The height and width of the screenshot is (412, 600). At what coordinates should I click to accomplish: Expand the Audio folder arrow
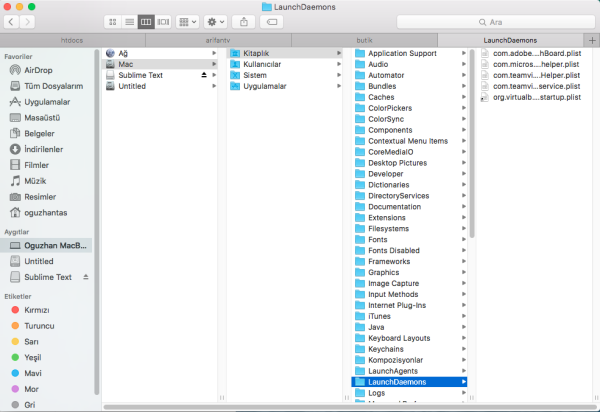click(x=463, y=64)
